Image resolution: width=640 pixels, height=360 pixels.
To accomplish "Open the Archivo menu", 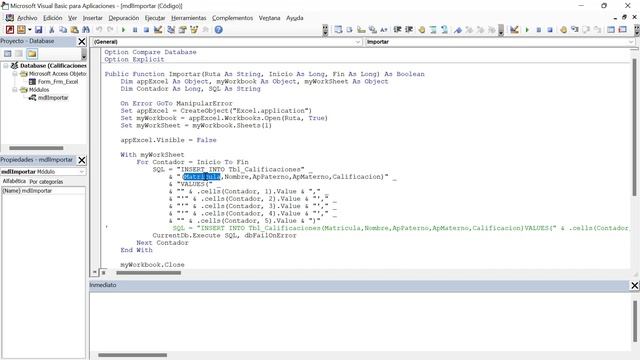I will (27, 18).
